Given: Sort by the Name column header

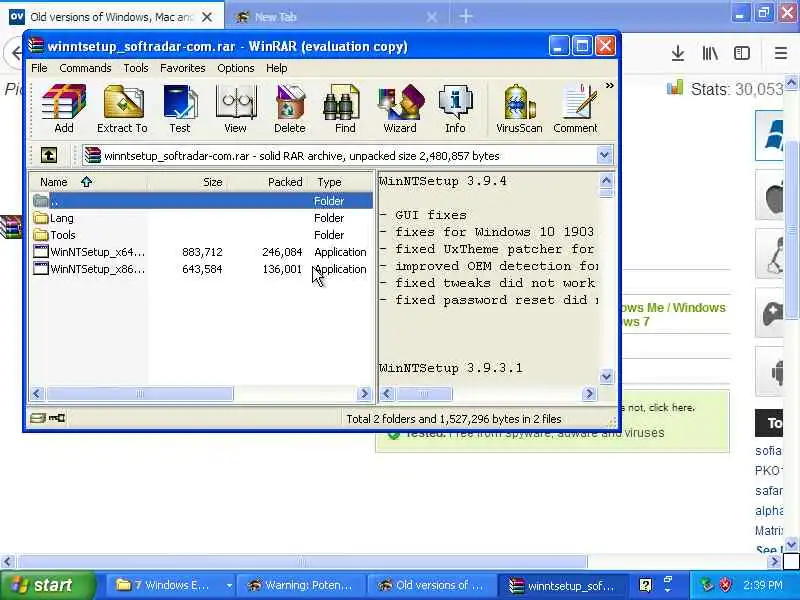Looking at the screenshot, I should (x=89, y=182).
